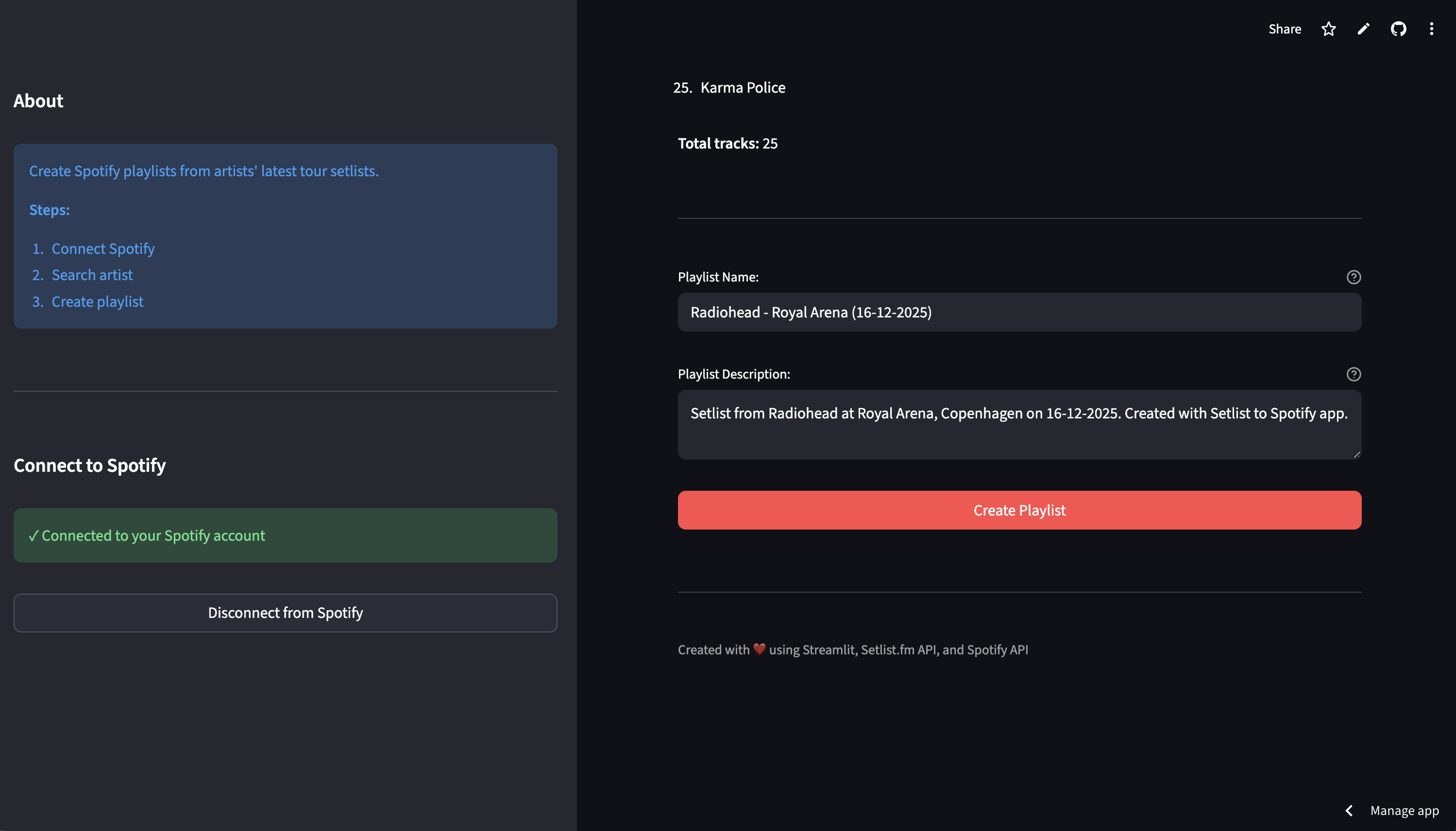The height and width of the screenshot is (831, 1456).
Task: Click the Manage app label
Action: tap(1404, 811)
